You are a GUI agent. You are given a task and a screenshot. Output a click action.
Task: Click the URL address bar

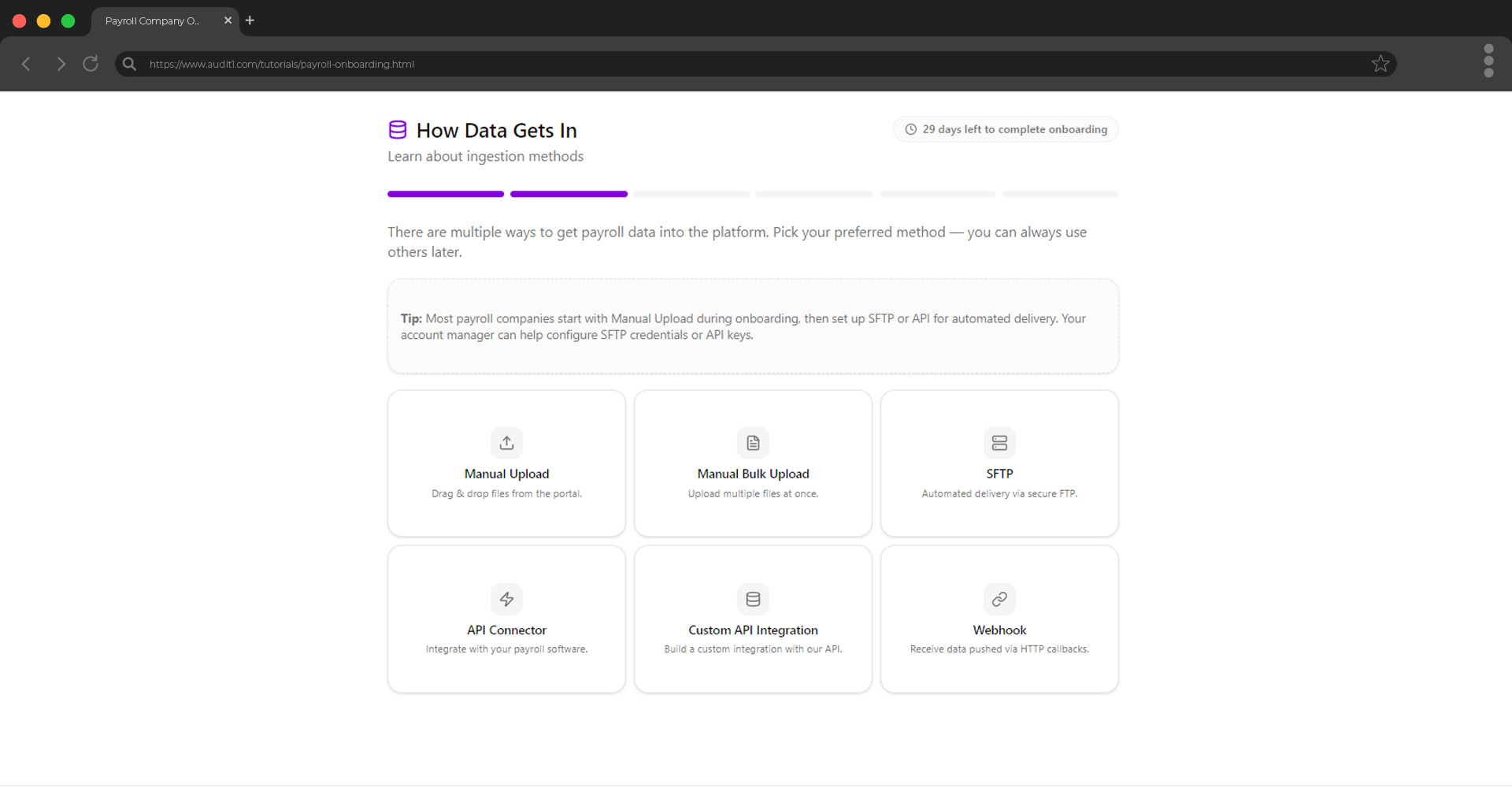point(709,64)
